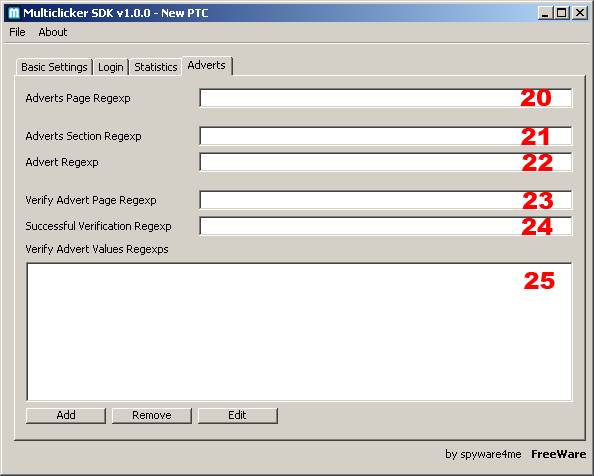The height and width of the screenshot is (476, 594).
Task: Focus the Adverts Page Regexp field
Action: tap(386, 98)
